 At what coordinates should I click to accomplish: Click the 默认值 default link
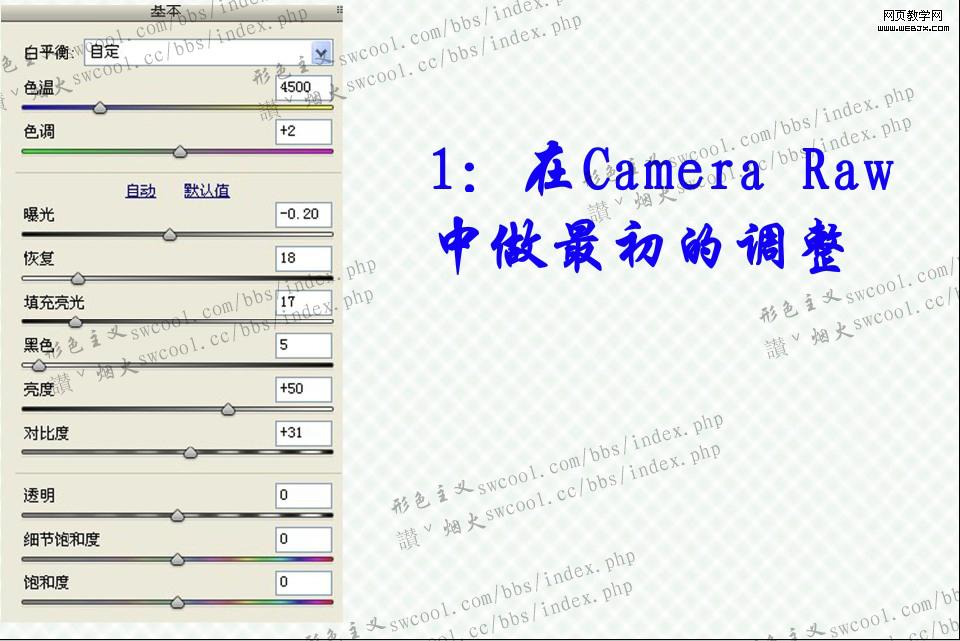[x=207, y=191]
